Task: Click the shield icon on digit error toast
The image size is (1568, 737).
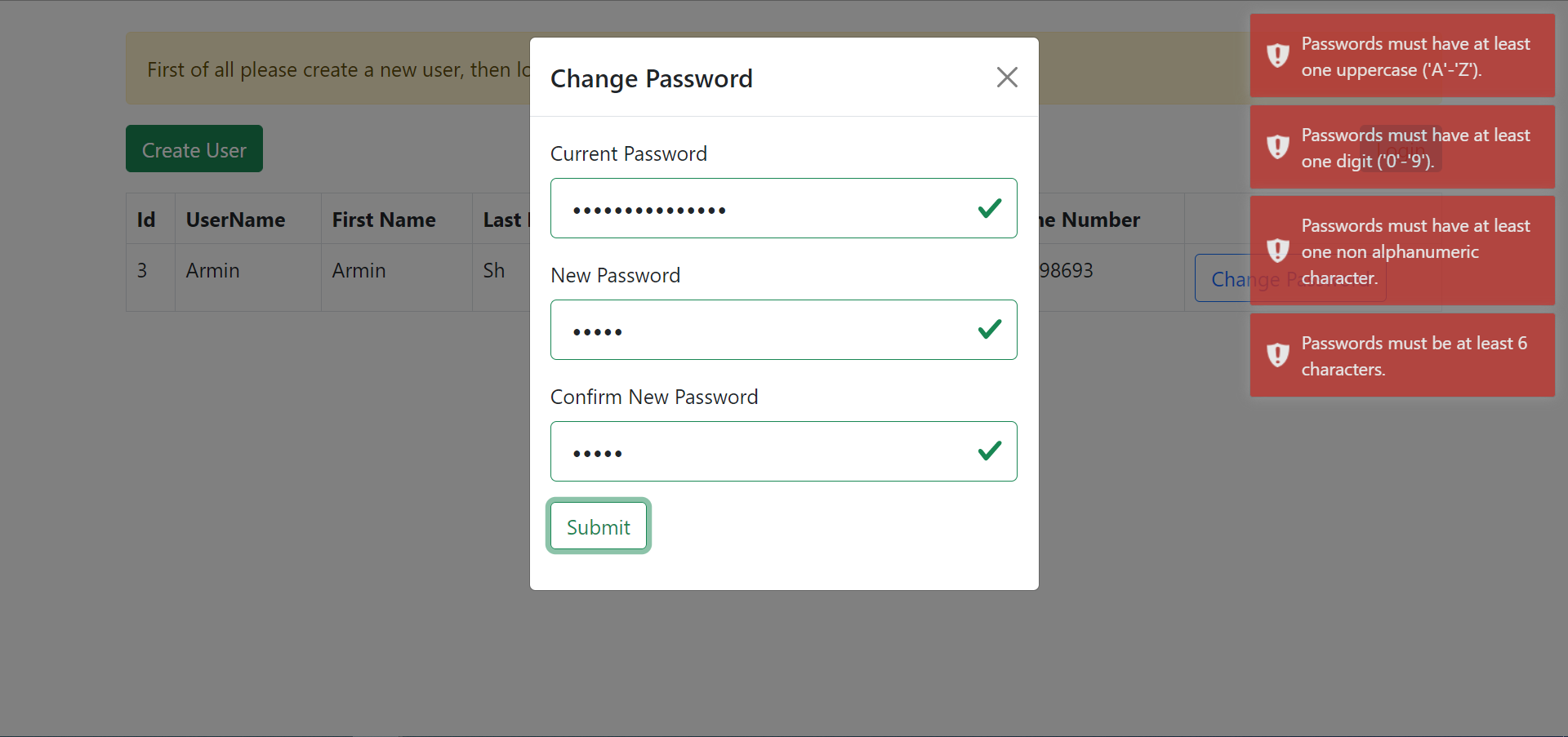Action: click(x=1277, y=147)
